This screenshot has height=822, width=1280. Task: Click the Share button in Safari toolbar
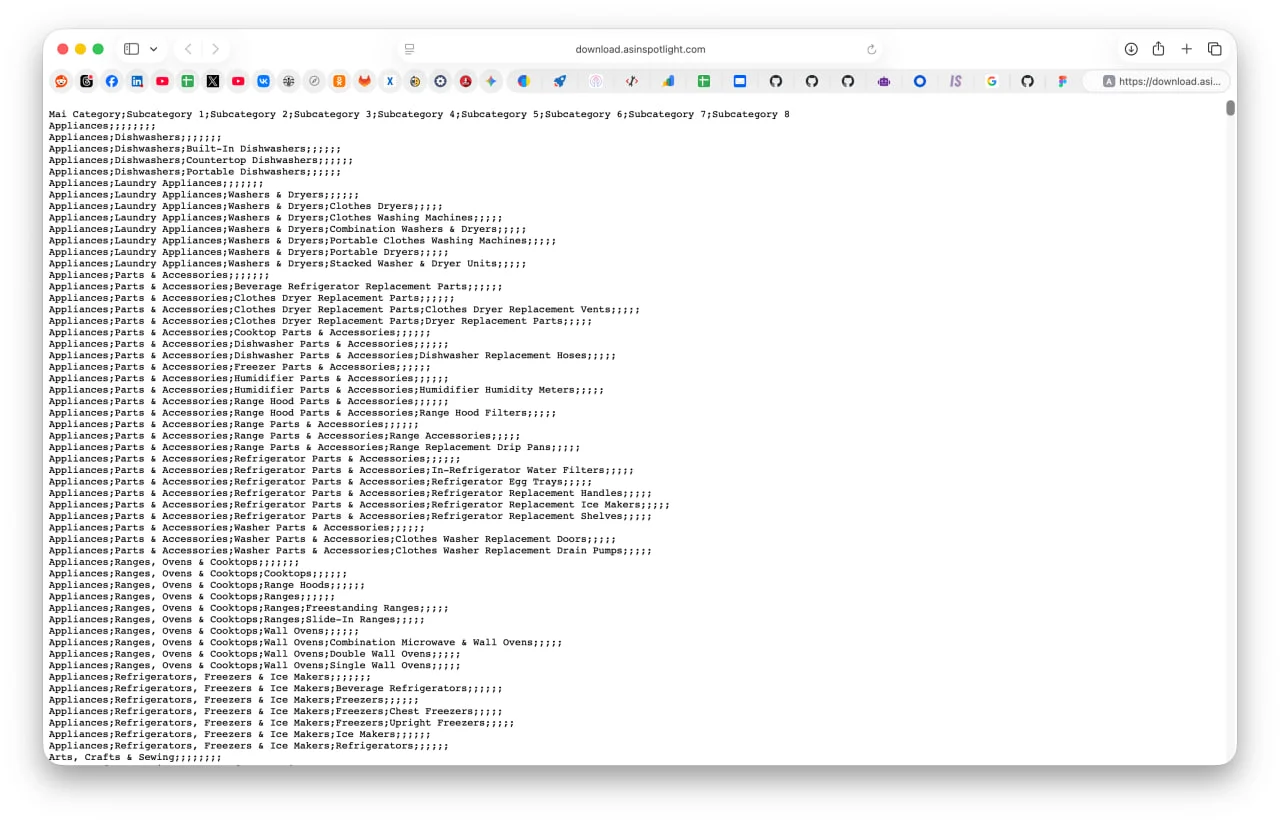pos(1158,49)
